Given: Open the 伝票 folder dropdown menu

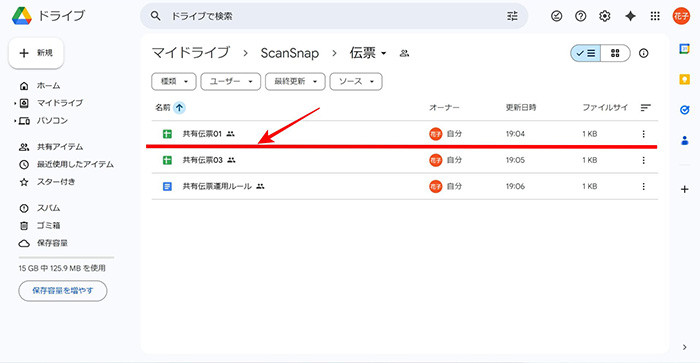Looking at the screenshot, I should 383,54.
